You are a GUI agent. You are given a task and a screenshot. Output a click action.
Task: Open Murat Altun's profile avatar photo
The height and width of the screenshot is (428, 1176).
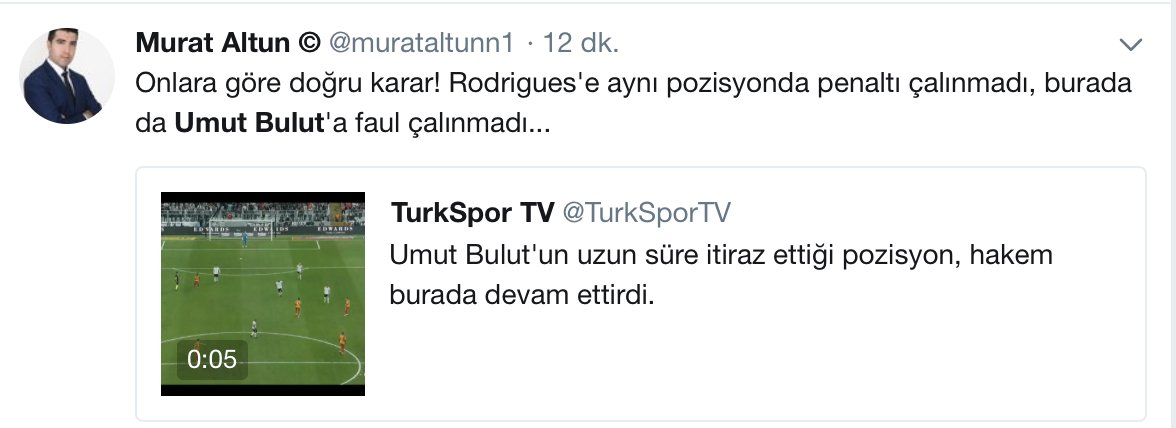tap(67, 76)
